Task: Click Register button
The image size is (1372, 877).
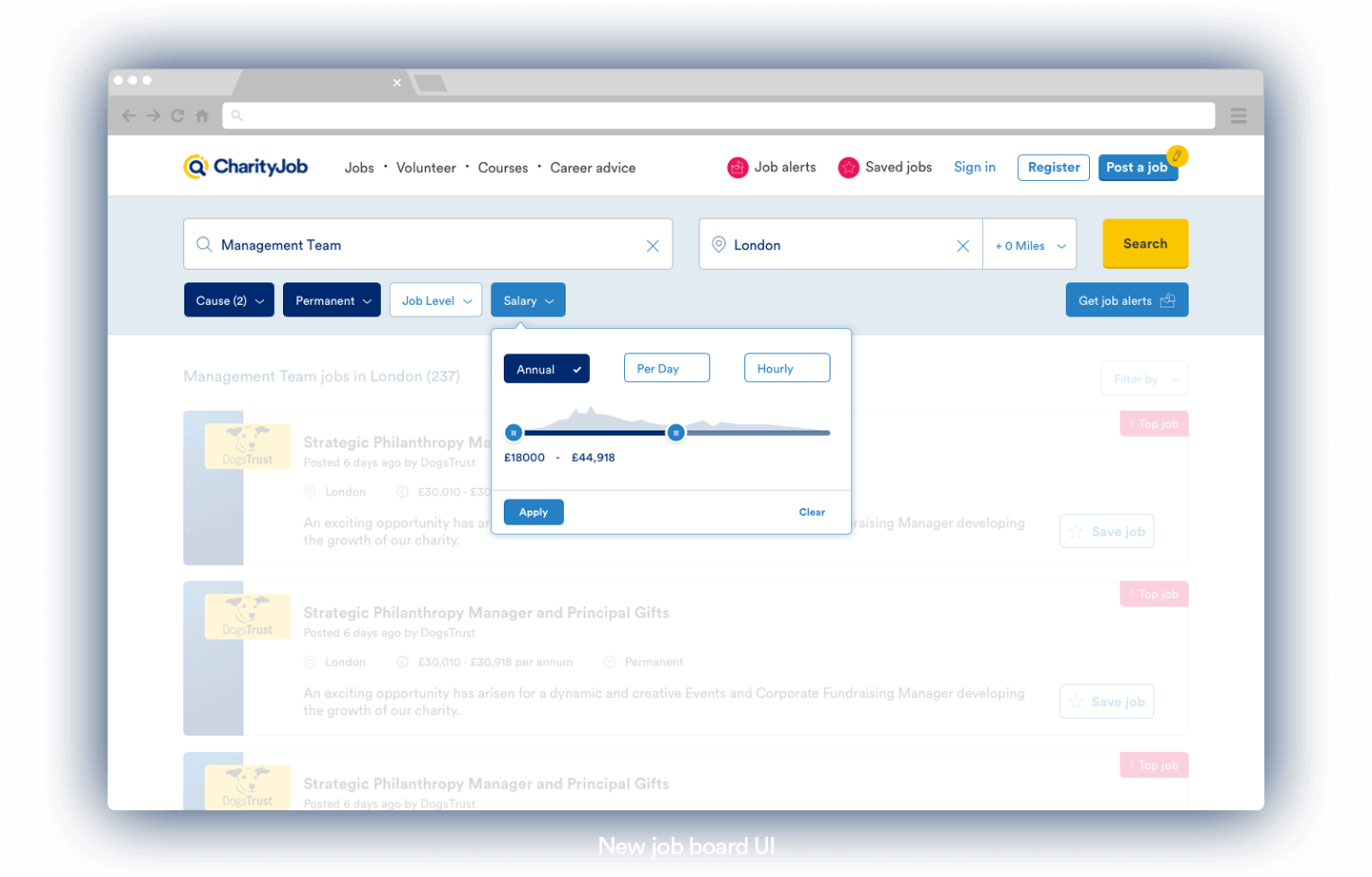Action: [1054, 167]
